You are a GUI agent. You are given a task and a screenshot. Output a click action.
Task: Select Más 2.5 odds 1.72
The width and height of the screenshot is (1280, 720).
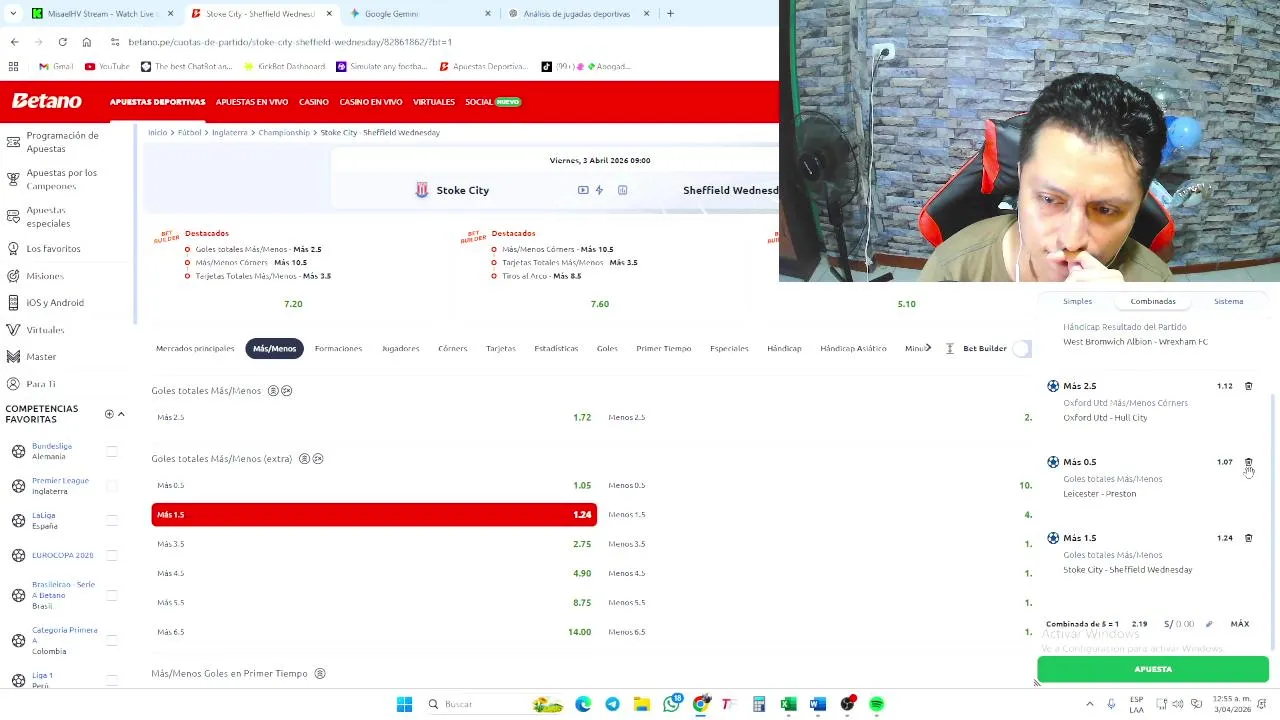click(x=374, y=417)
